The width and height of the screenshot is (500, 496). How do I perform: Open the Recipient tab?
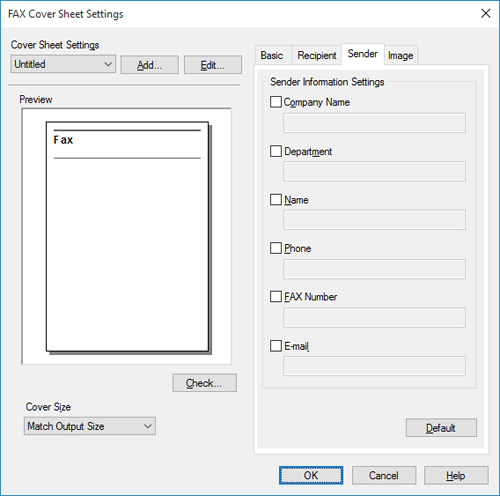click(x=317, y=55)
